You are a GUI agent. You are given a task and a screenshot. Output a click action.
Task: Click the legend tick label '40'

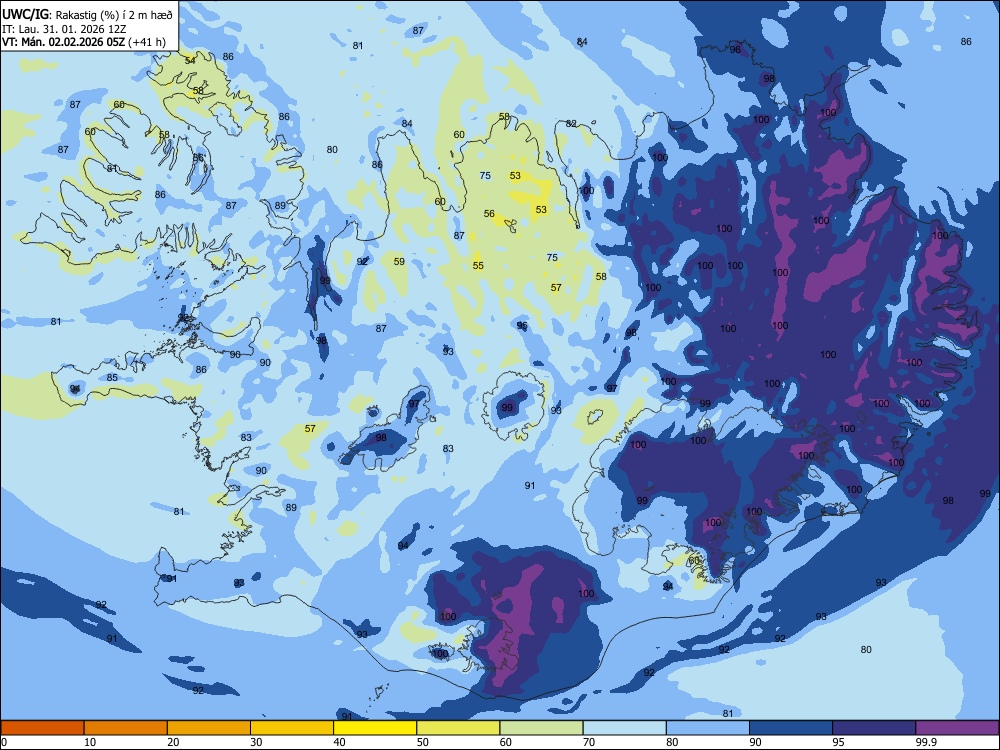(x=339, y=742)
